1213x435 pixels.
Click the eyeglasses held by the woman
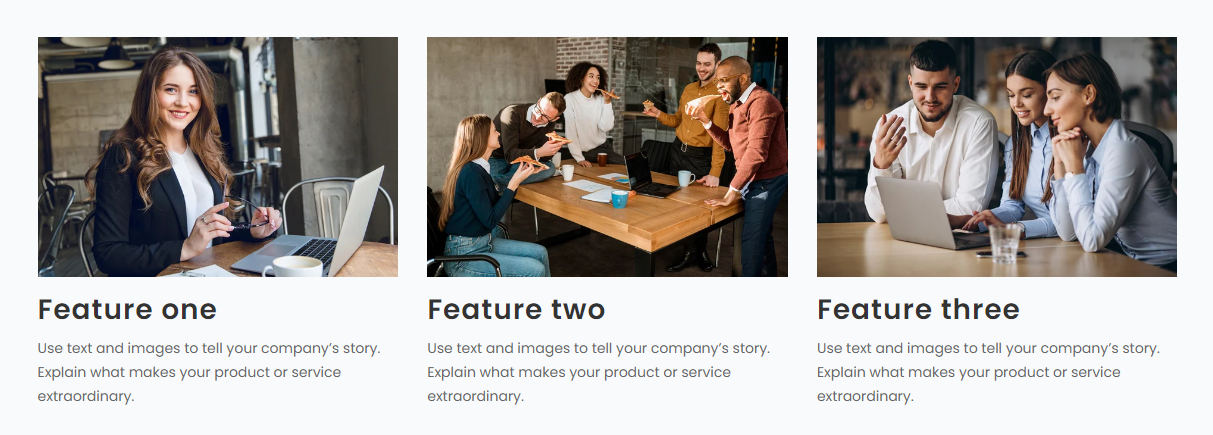pos(240,212)
